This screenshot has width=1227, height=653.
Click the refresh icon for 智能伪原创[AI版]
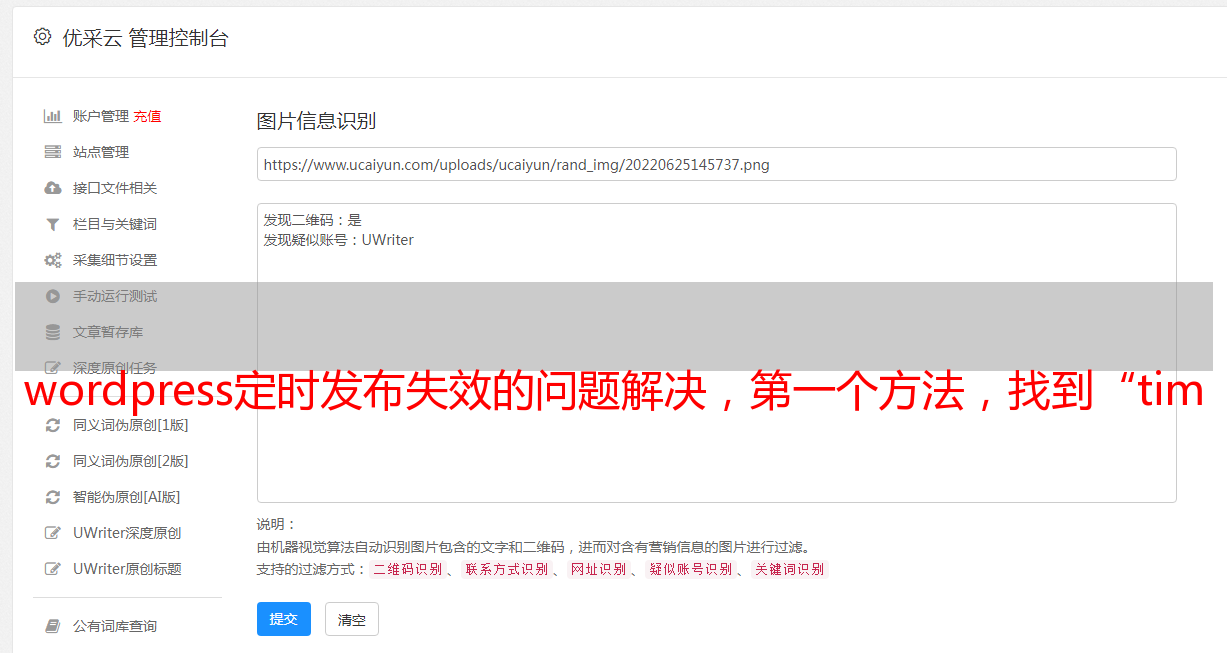[53, 497]
